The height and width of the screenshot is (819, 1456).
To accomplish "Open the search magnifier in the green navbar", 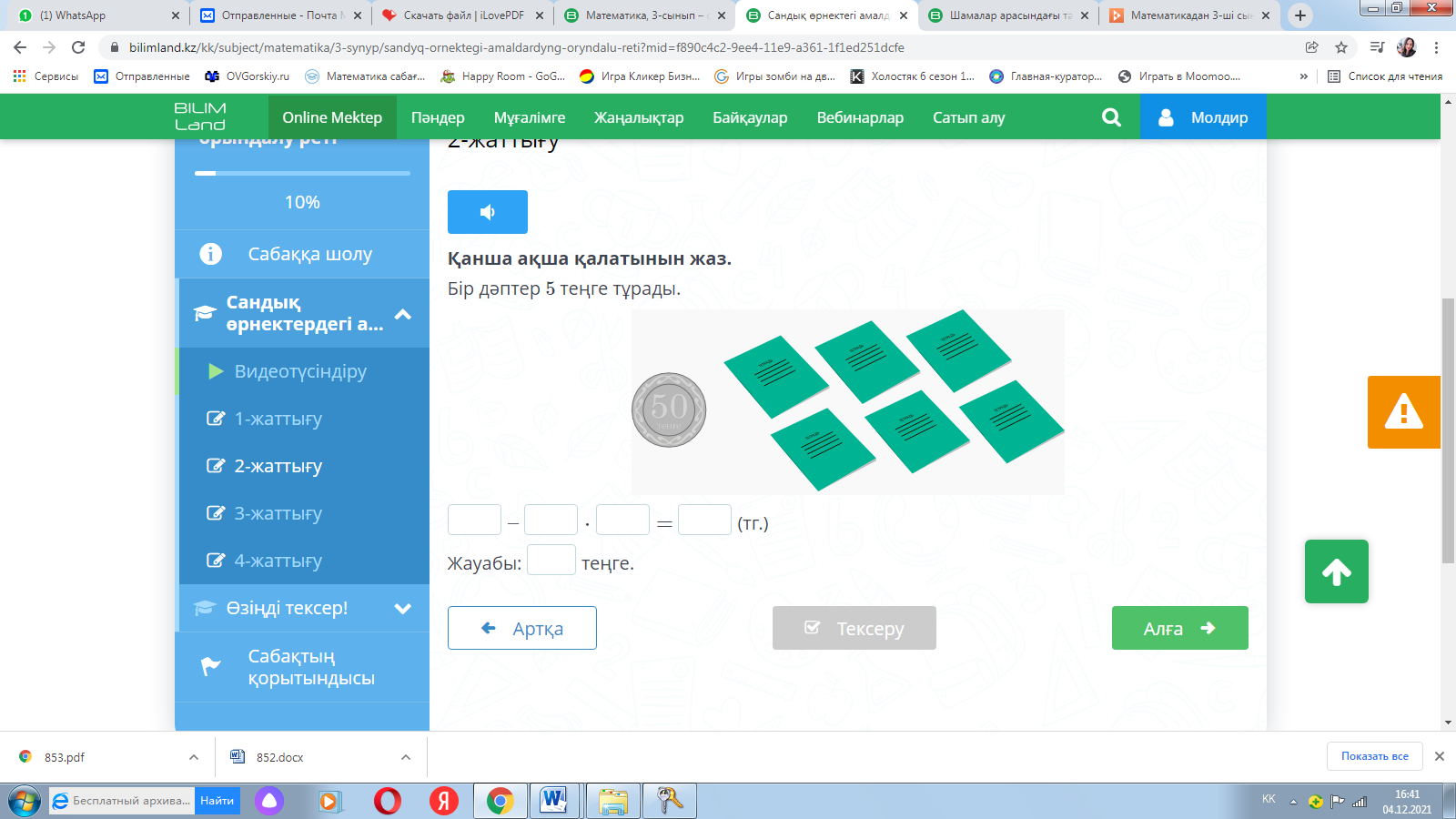I will click(x=1111, y=117).
